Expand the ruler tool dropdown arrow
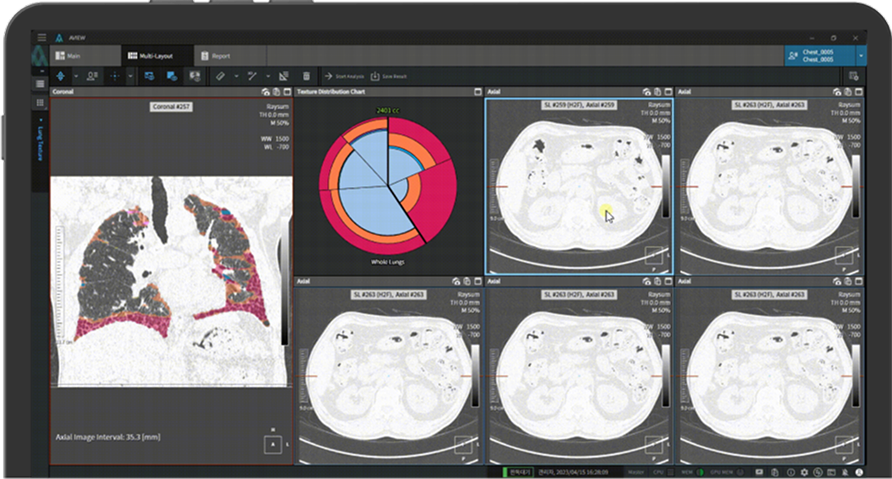This screenshot has height=479, width=892. tap(237, 76)
